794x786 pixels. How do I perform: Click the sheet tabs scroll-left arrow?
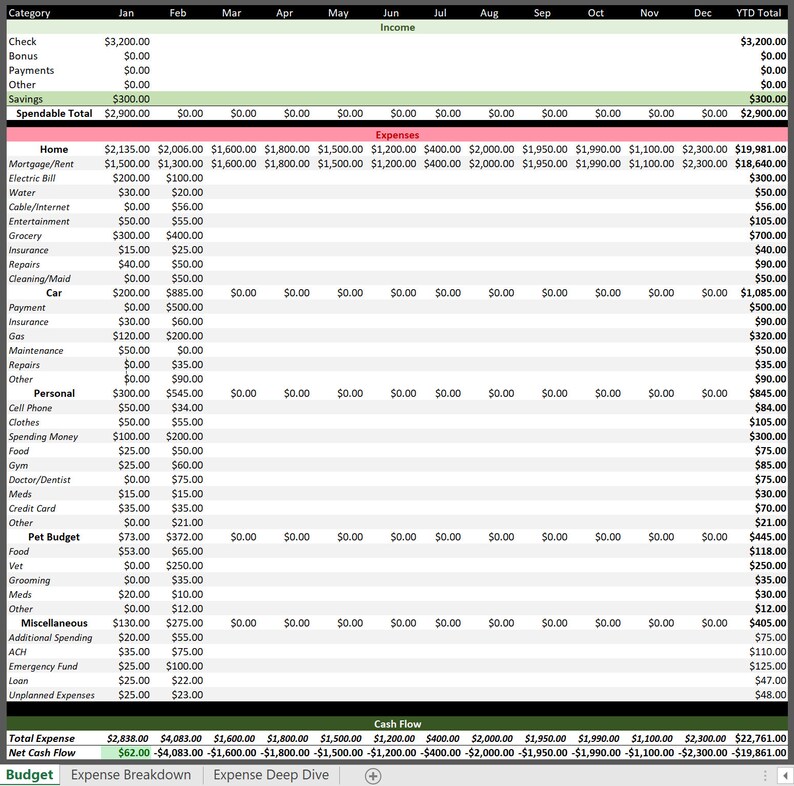tap(785, 775)
